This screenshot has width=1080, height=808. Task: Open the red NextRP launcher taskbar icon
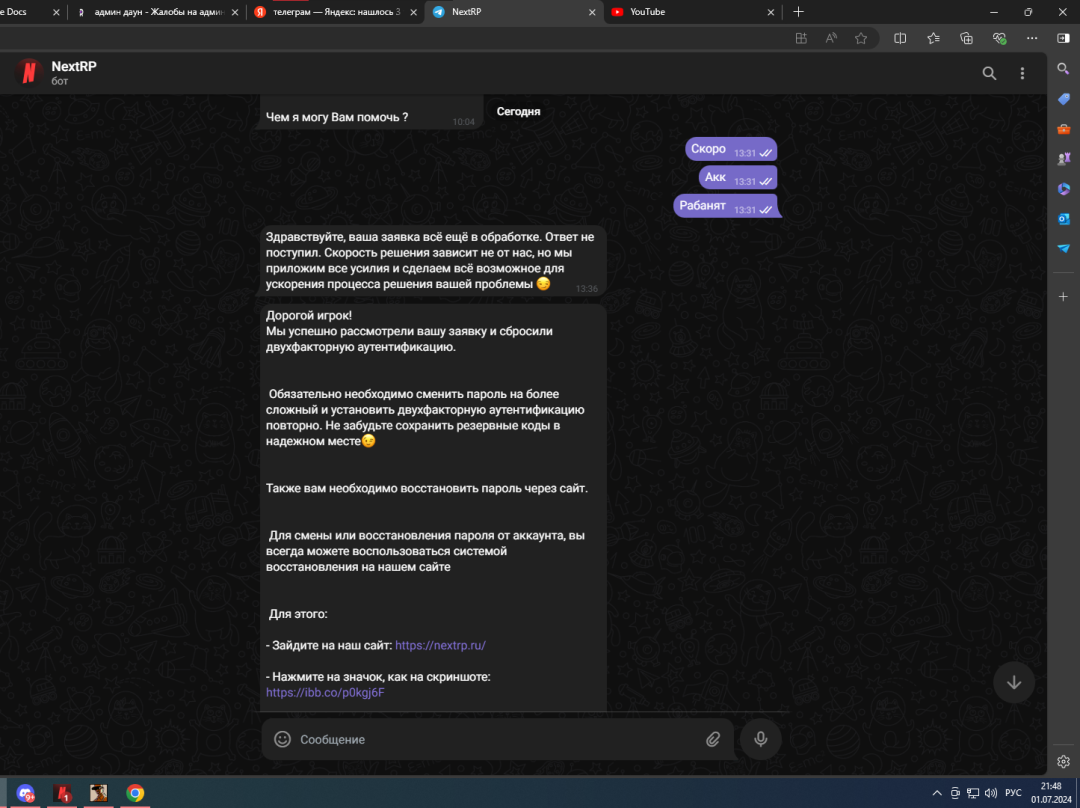coord(63,793)
